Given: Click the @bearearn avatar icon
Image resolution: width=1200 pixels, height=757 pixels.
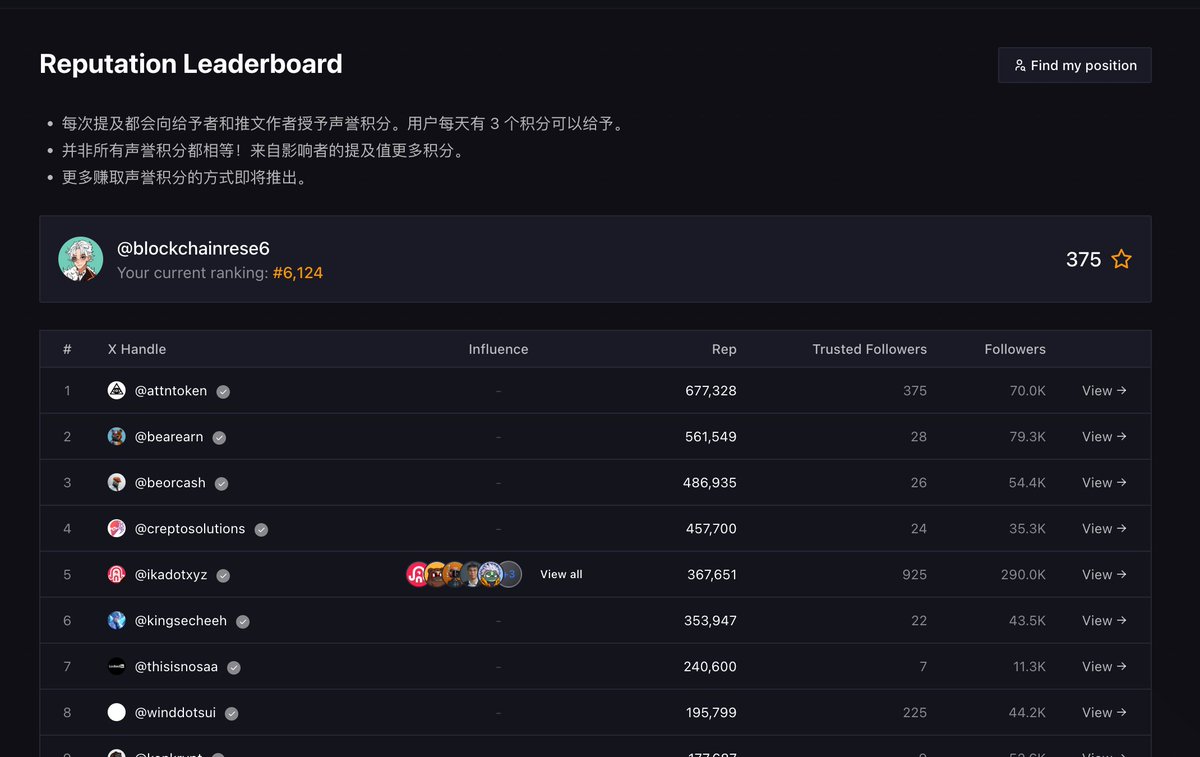Looking at the screenshot, I should (x=117, y=437).
